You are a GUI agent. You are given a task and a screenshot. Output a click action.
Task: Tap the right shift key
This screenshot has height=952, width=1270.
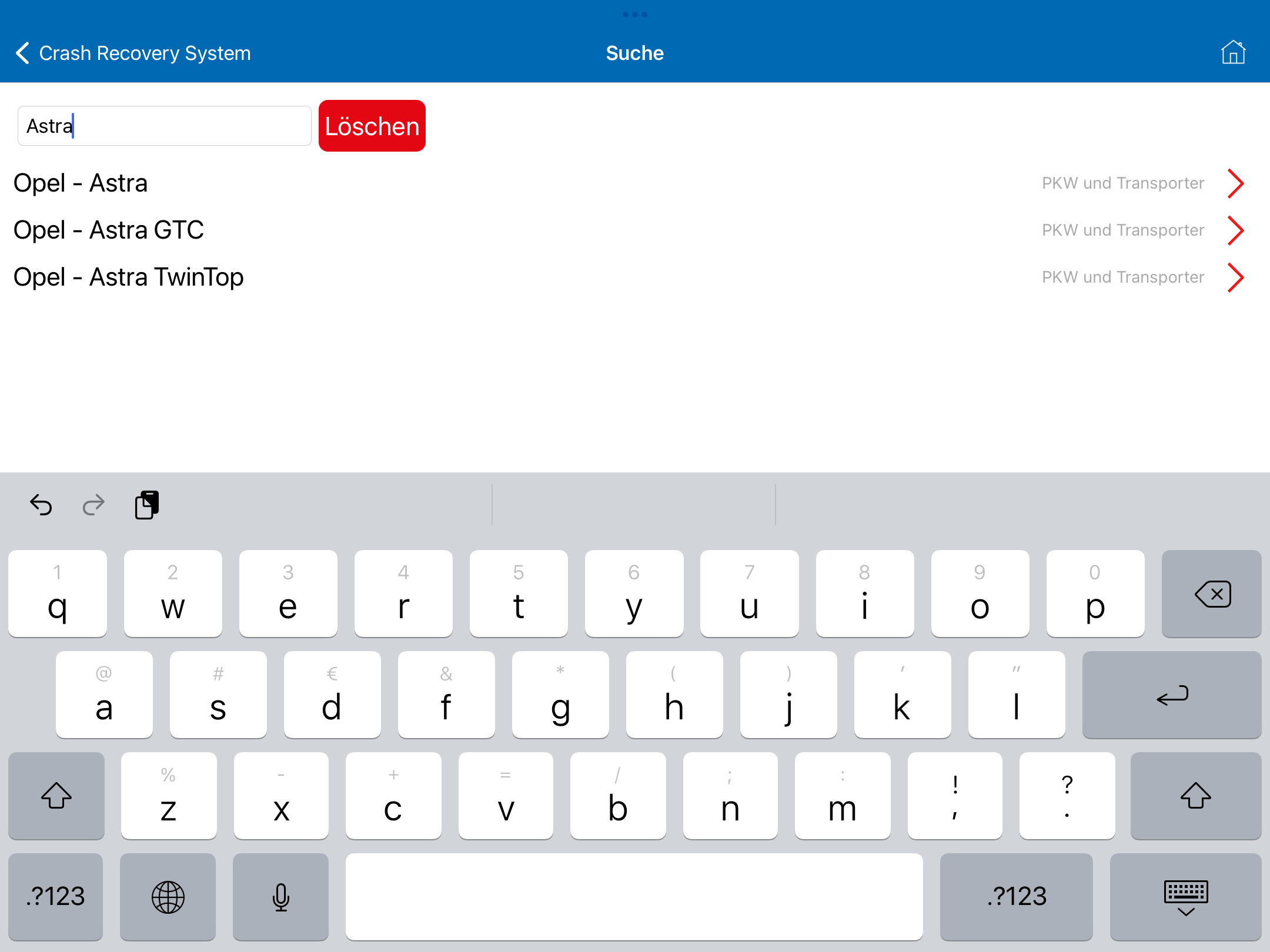1196,796
